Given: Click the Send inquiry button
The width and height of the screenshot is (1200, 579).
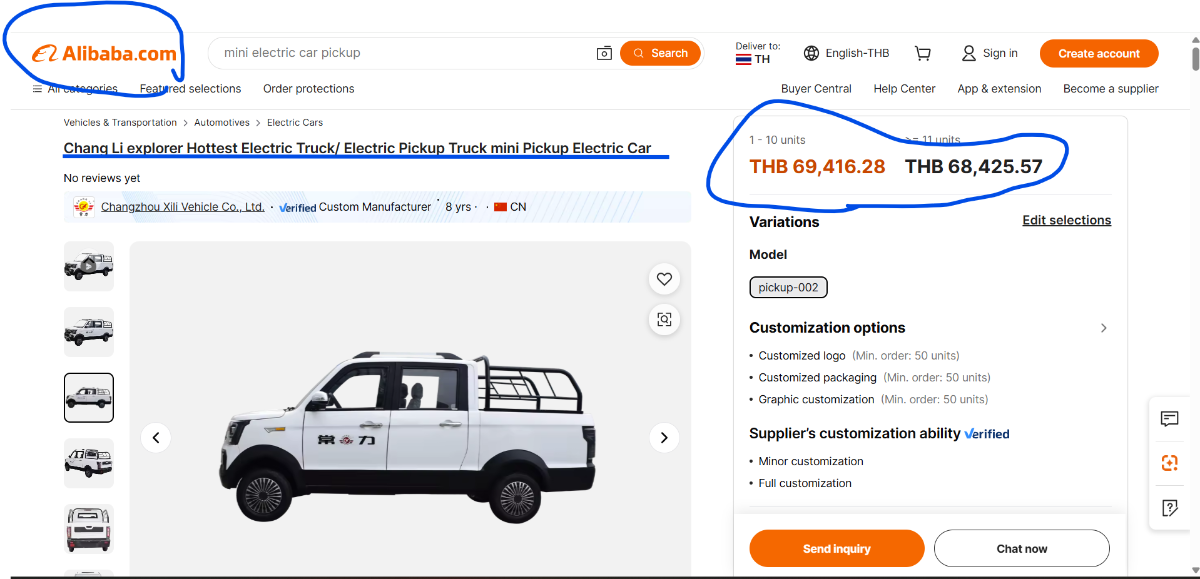Looking at the screenshot, I should click(x=836, y=548).
